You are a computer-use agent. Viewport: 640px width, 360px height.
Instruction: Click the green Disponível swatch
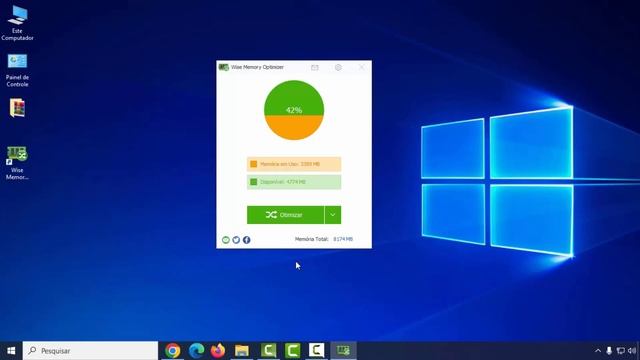253,182
